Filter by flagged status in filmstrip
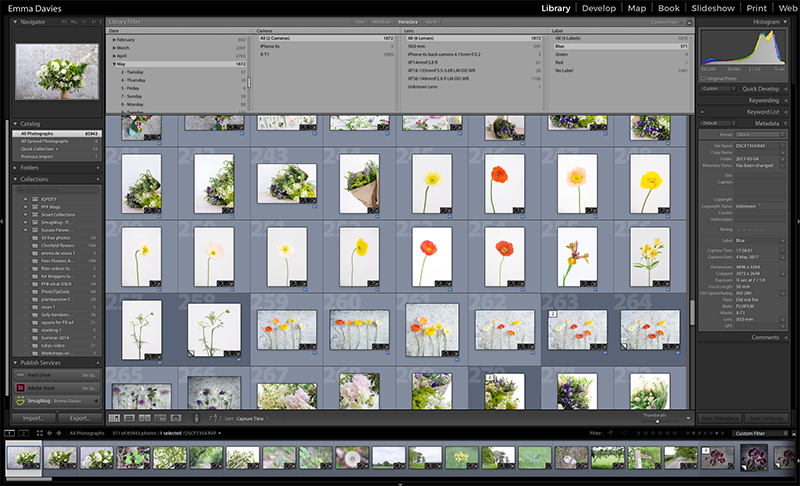The height and width of the screenshot is (486, 800). 610,433
